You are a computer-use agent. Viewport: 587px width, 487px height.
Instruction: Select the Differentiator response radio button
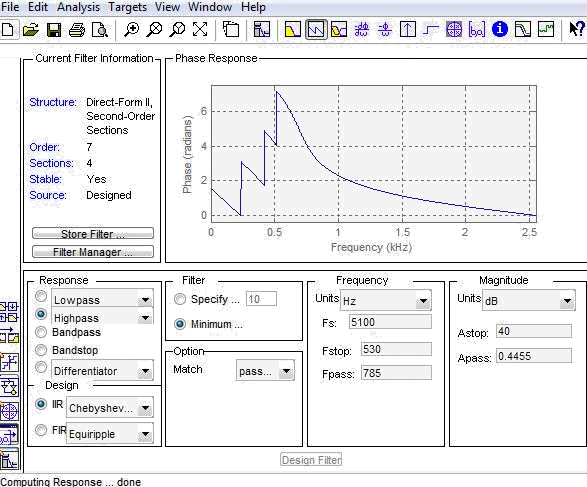click(x=41, y=367)
